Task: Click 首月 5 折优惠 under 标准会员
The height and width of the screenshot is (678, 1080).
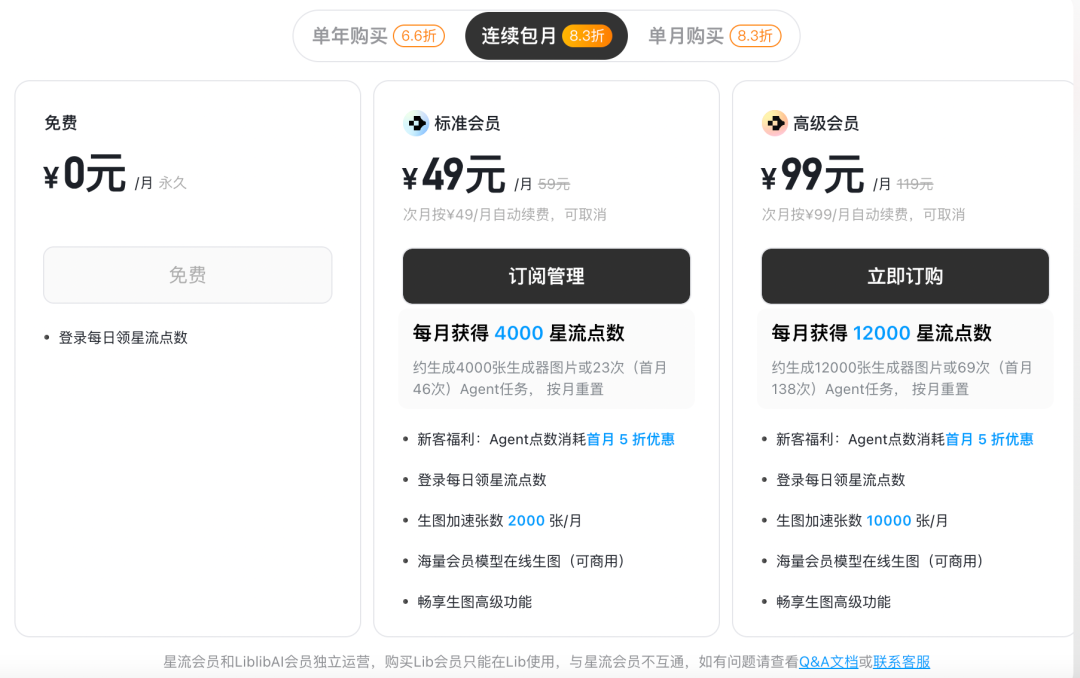Action: click(630, 439)
